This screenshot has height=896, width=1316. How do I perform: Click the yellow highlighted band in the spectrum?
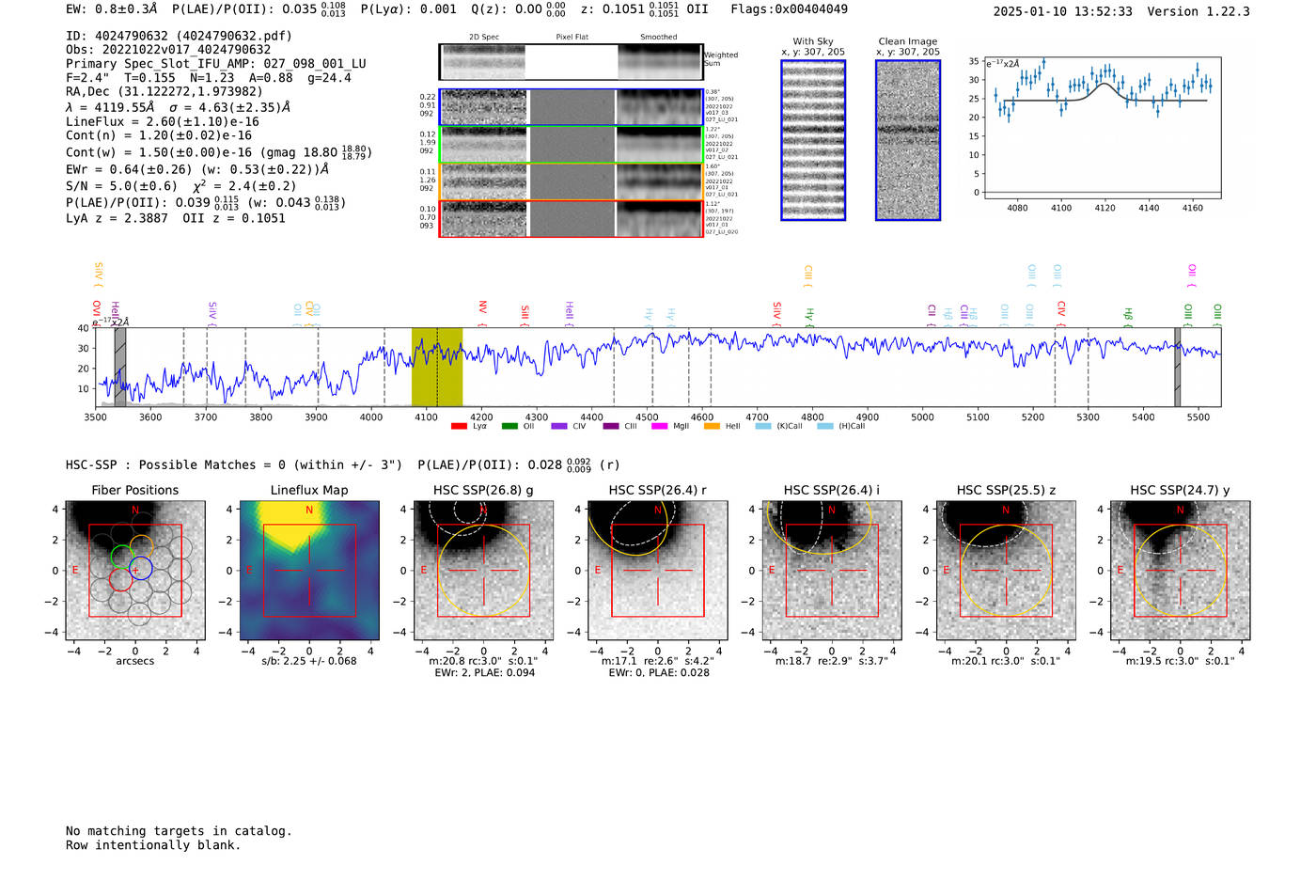coord(437,367)
